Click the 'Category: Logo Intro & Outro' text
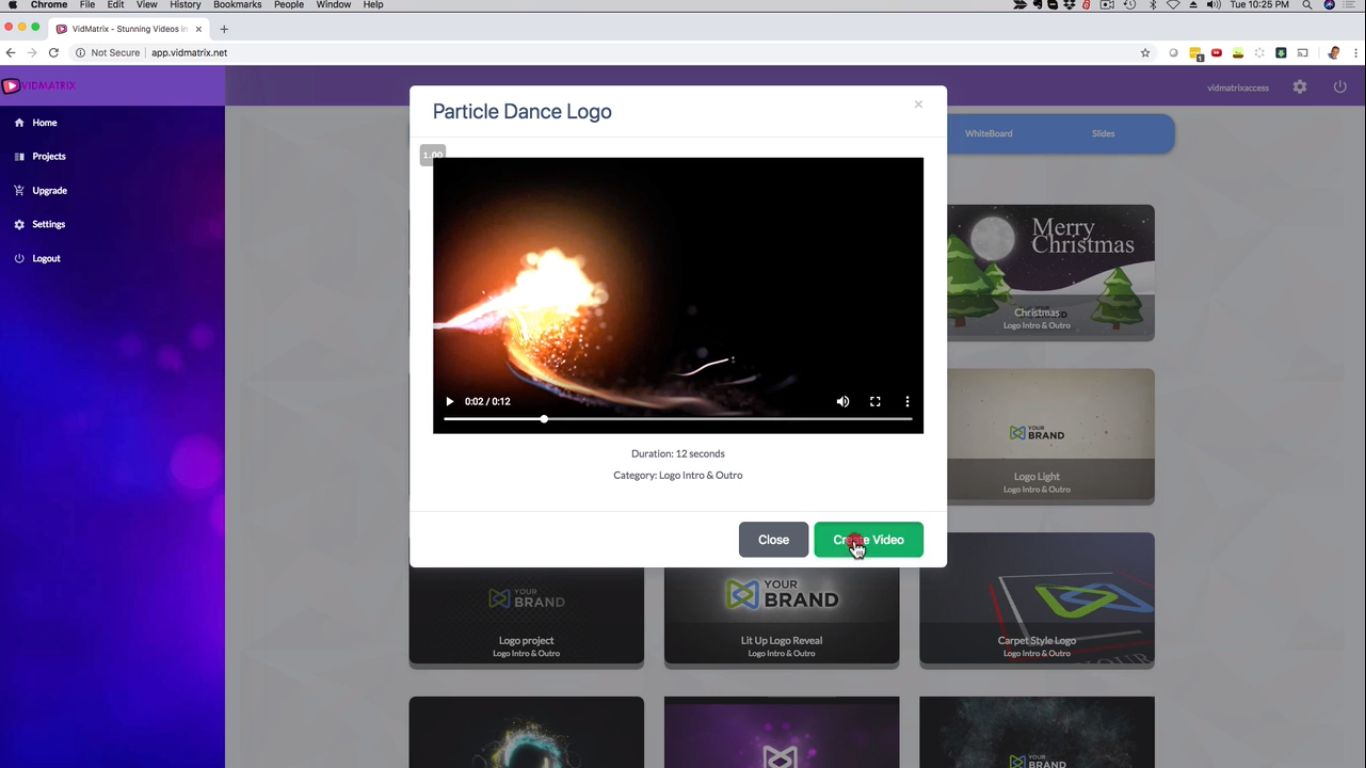 (x=678, y=476)
